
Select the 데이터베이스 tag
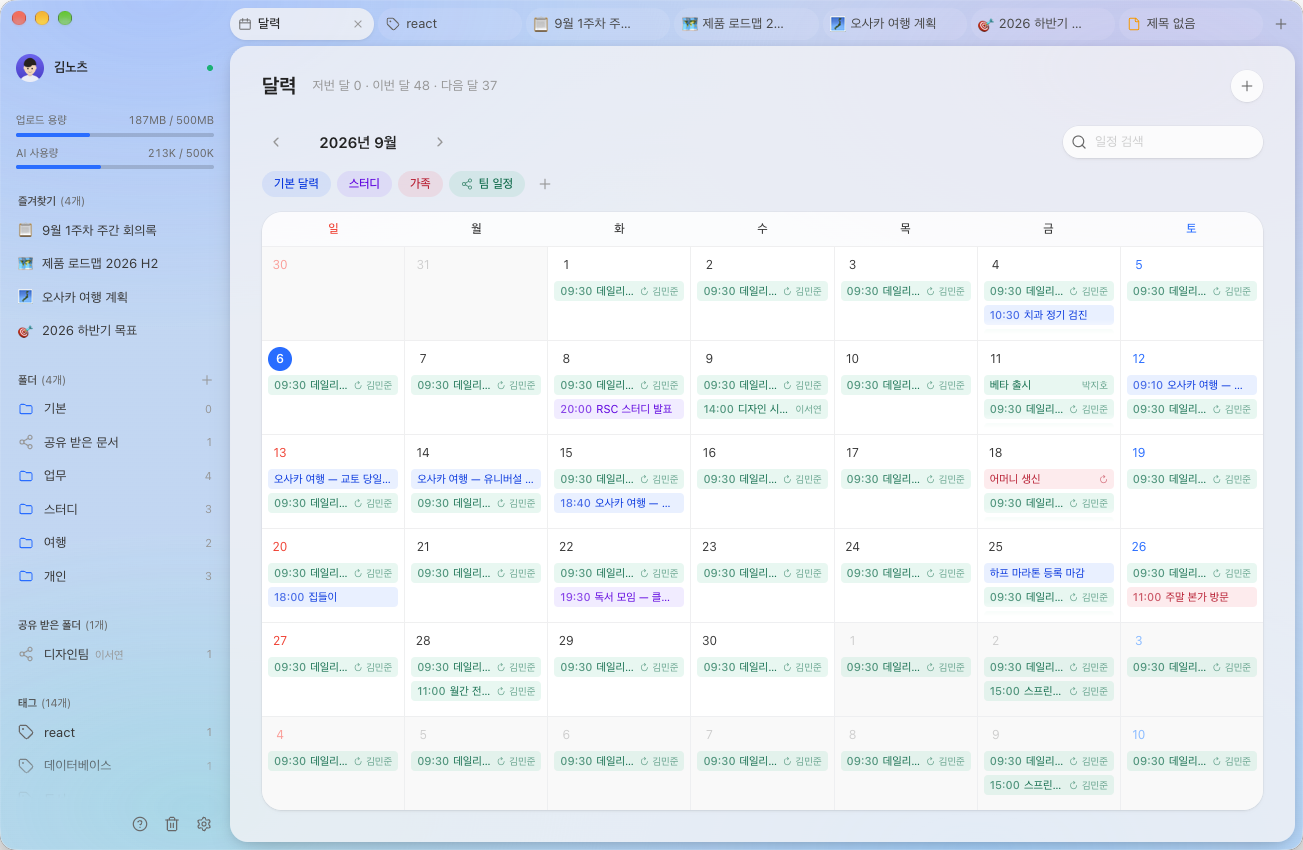(x=115, y=766)
